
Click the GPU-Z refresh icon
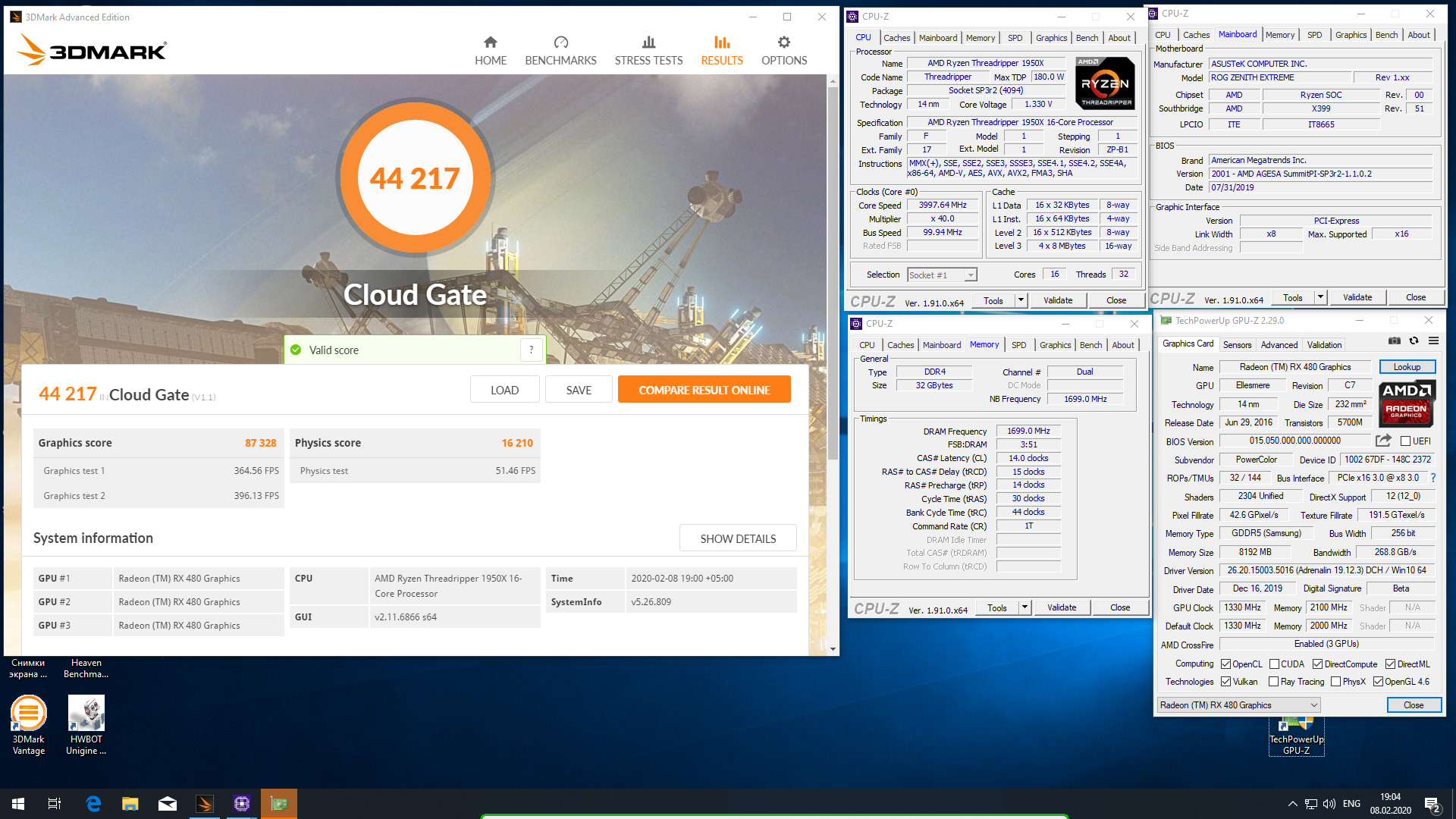point(1414,340)
